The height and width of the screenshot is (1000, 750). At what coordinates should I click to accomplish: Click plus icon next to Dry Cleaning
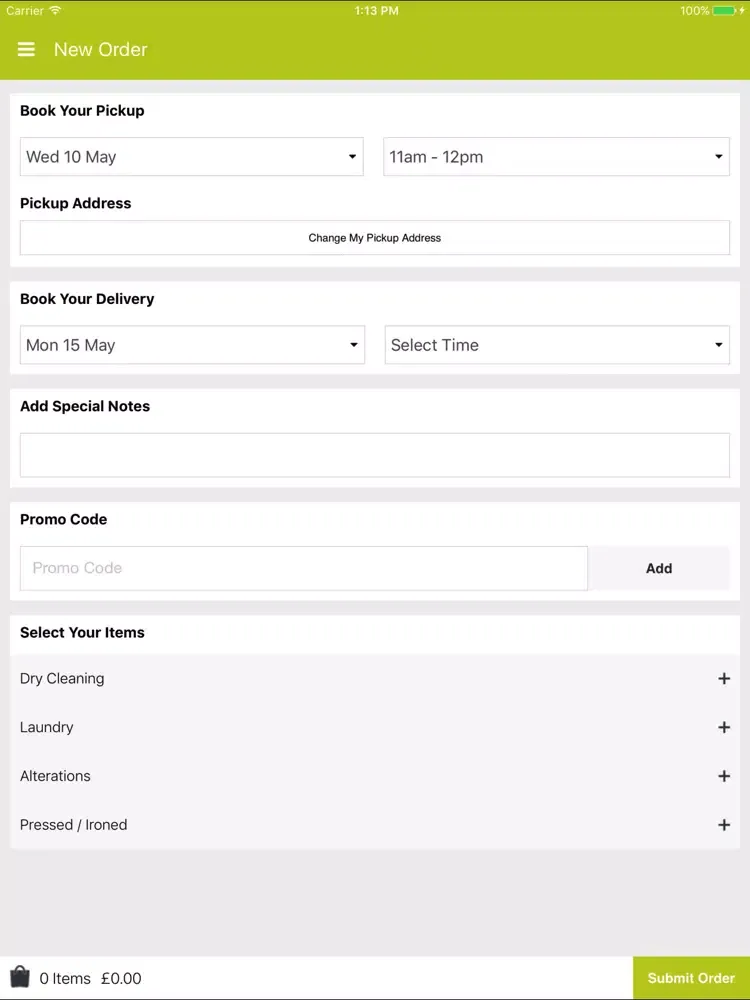click(x=724, y=679)
